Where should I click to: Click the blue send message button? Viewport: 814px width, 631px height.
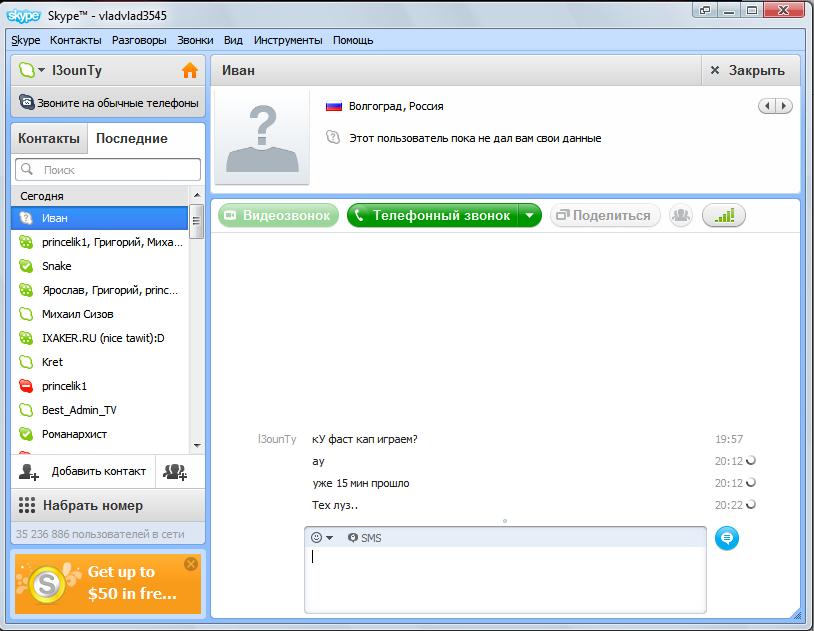[727, 538]
